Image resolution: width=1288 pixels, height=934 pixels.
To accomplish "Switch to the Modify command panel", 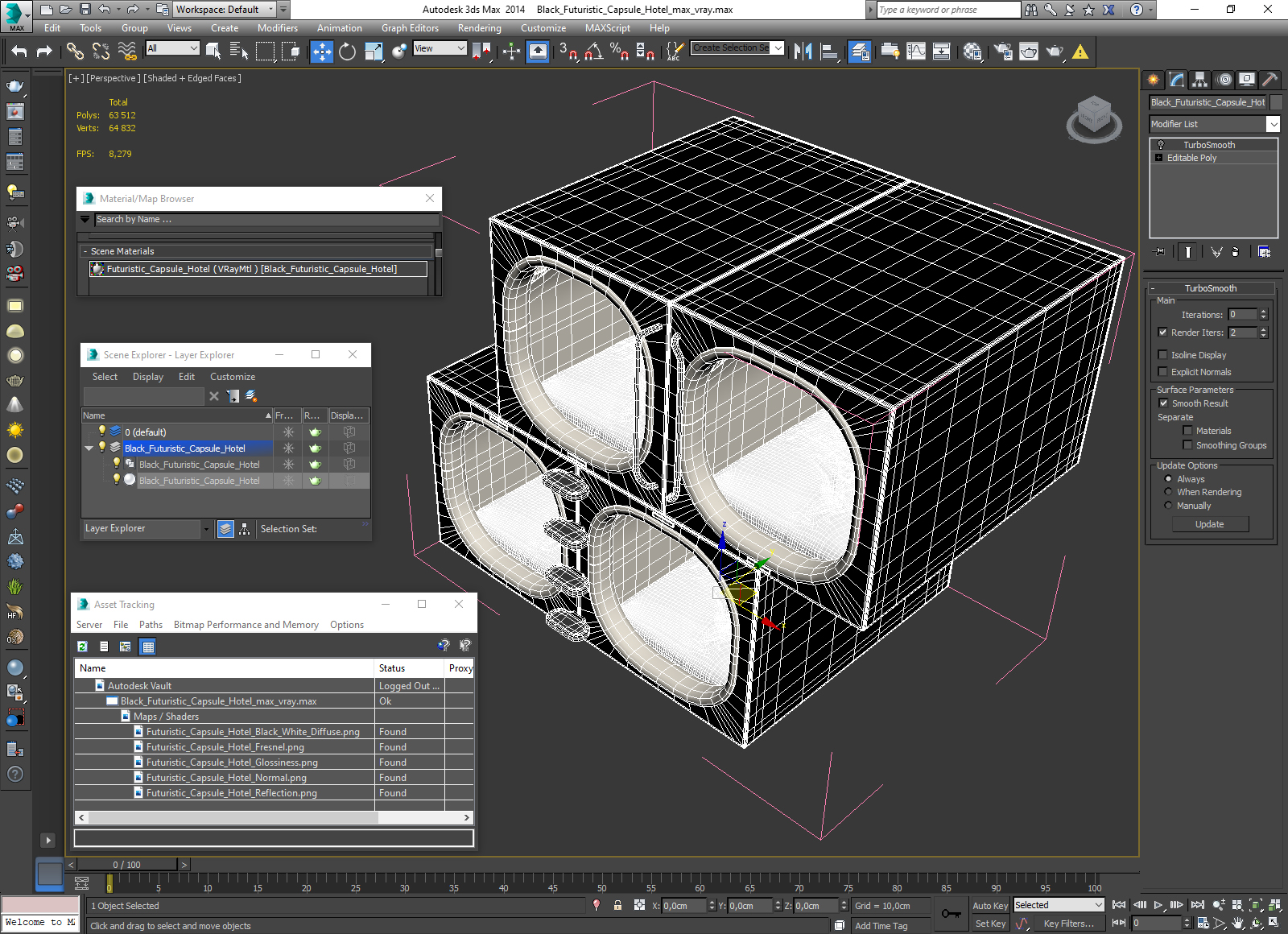I will point(1177,79).
